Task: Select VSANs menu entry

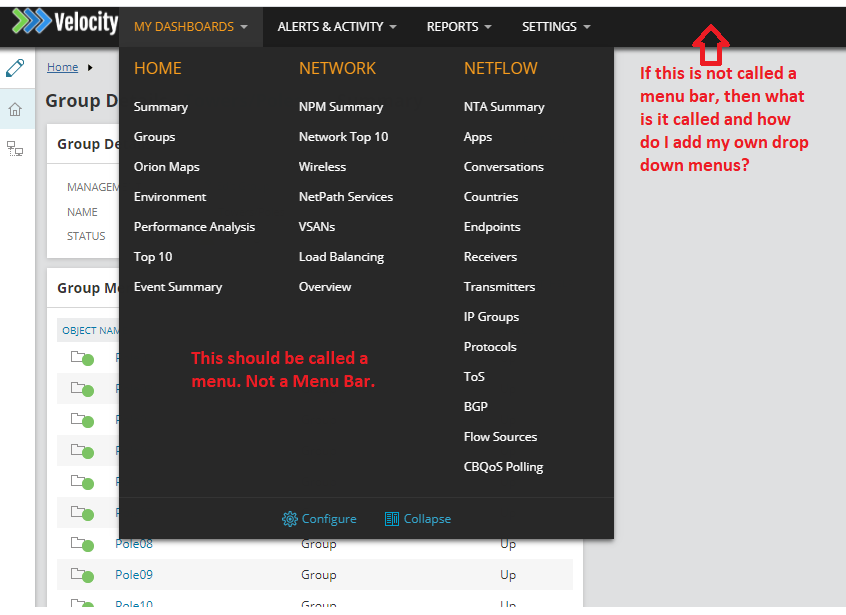Action: (x=317, y=227)
